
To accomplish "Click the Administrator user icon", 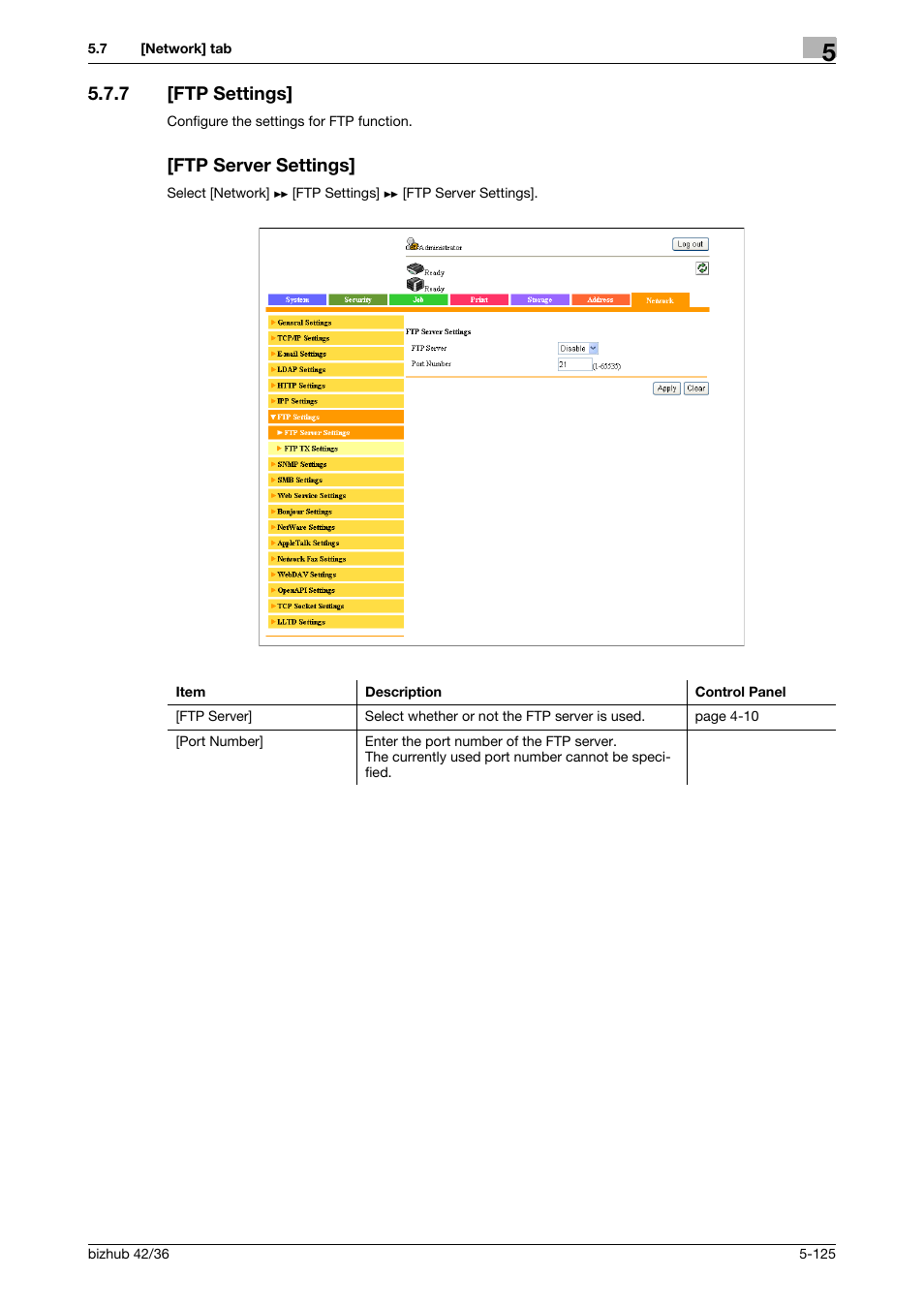I will [x=412, y=244].
